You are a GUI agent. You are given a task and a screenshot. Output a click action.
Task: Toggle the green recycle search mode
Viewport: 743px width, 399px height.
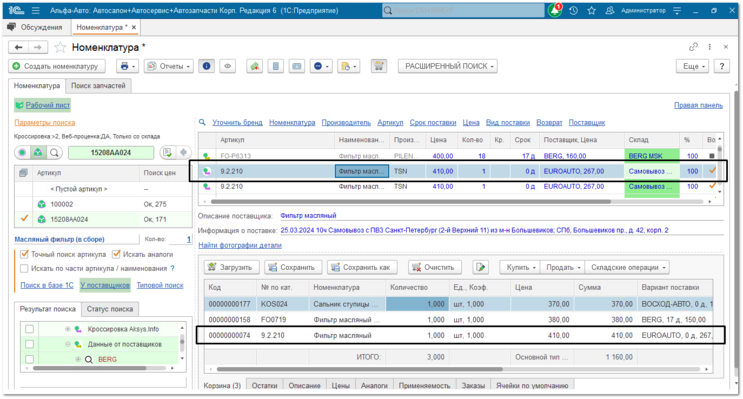tap(38, 153)
